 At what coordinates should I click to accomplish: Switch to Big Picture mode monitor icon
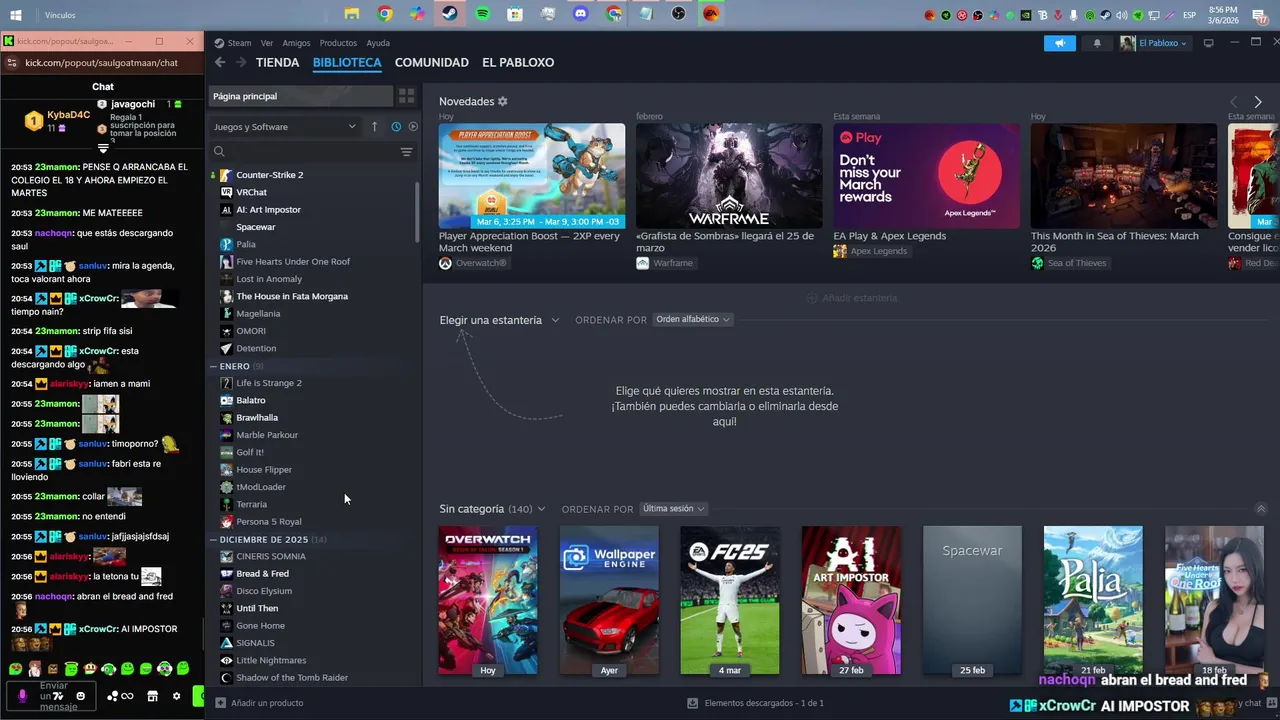point(1208,43)
